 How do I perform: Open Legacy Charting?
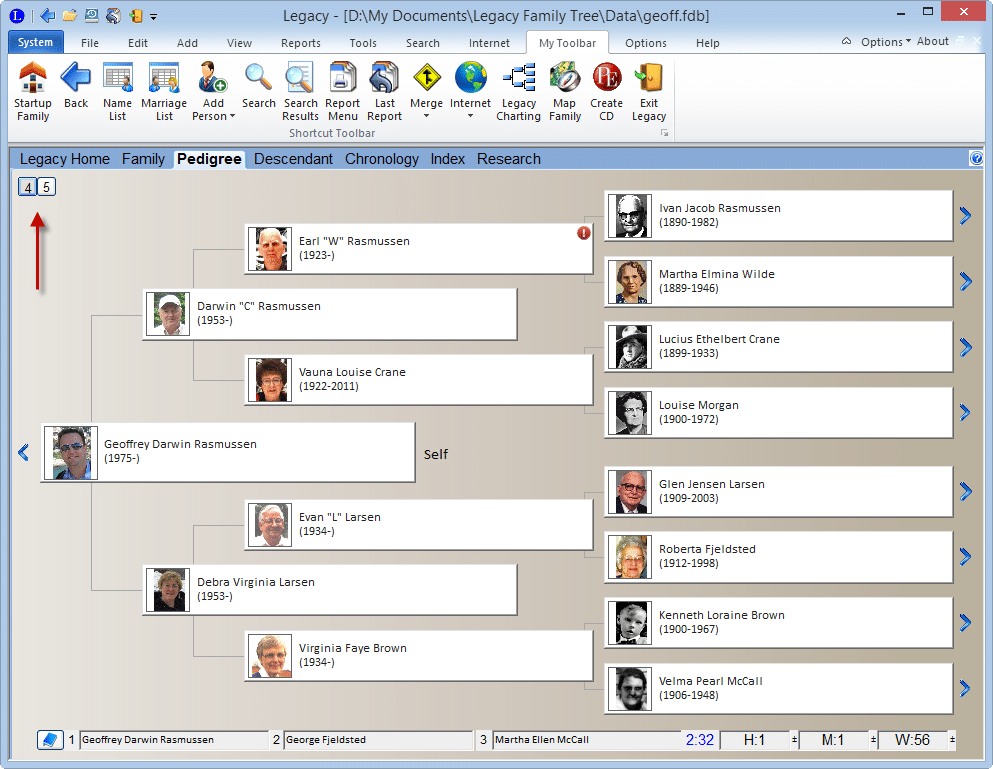click(x=519, y=91)
